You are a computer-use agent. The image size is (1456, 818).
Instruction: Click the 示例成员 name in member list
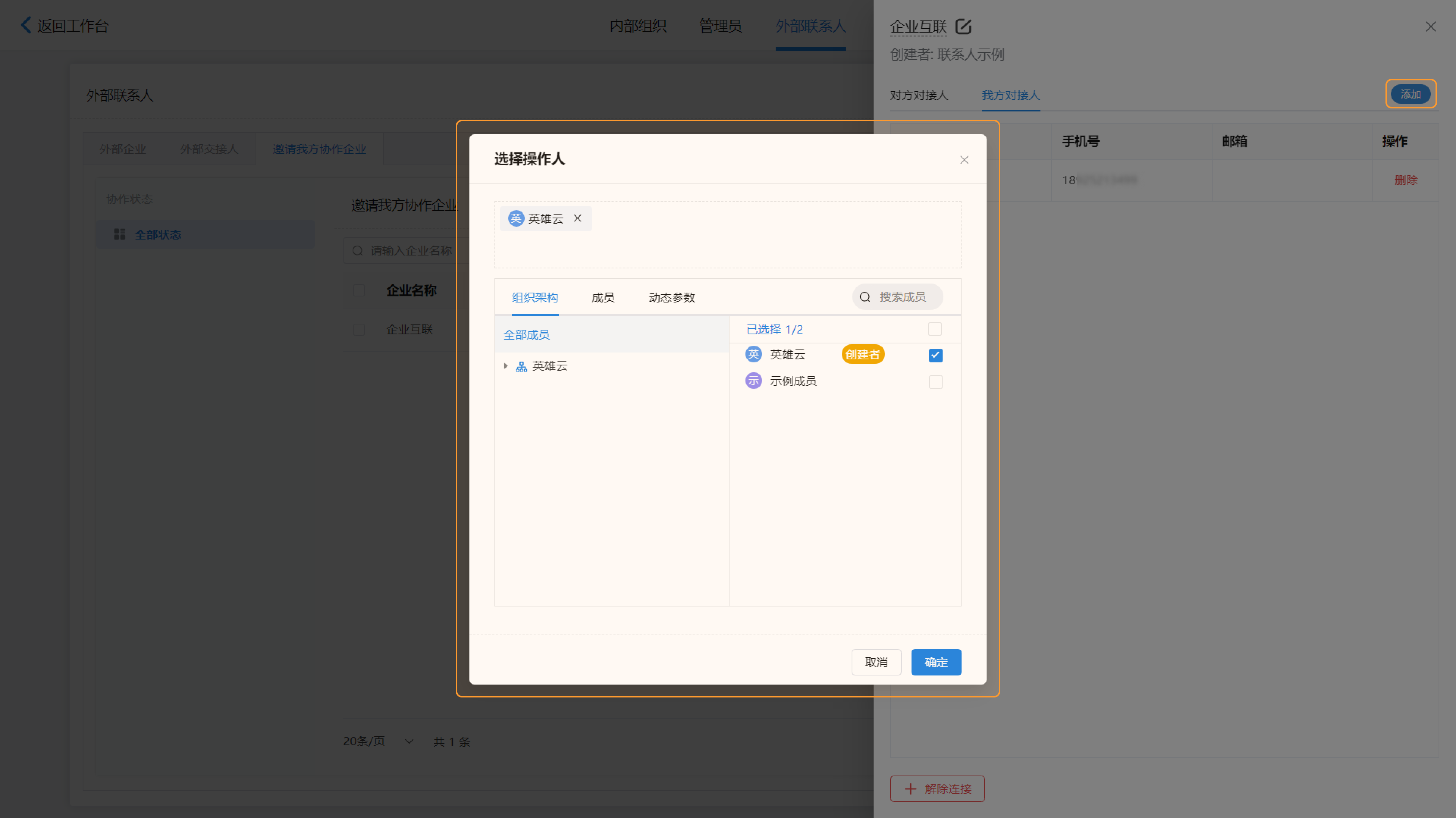(x=793, y=381)
